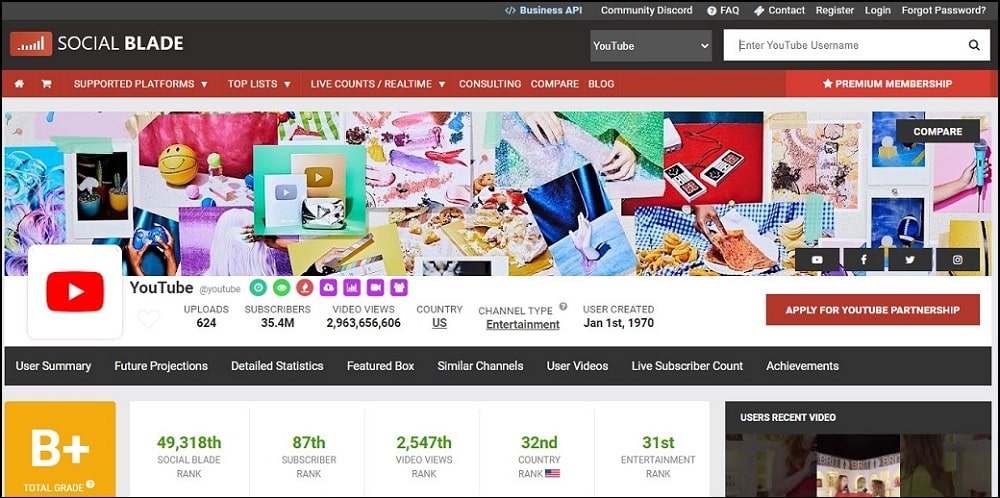Click the purple bar chart badge
This screenshot has width=1000, height=498.
pyautogui.click(x=352, y=288)
